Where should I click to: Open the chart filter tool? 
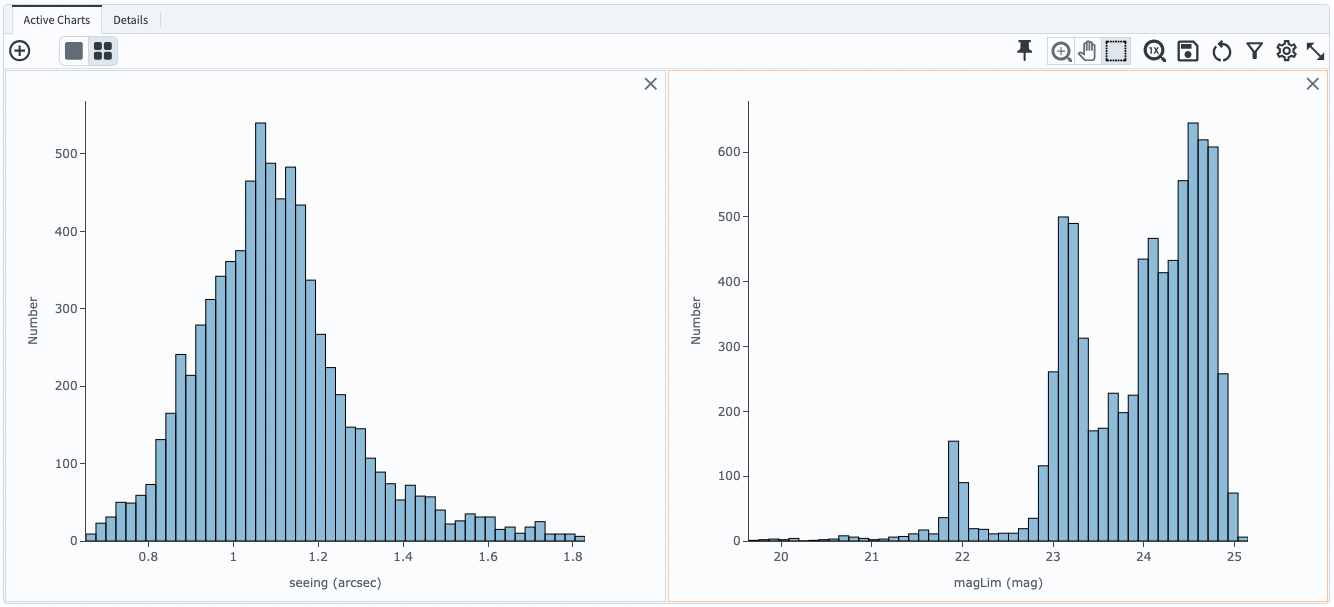tap(1255, 50)
